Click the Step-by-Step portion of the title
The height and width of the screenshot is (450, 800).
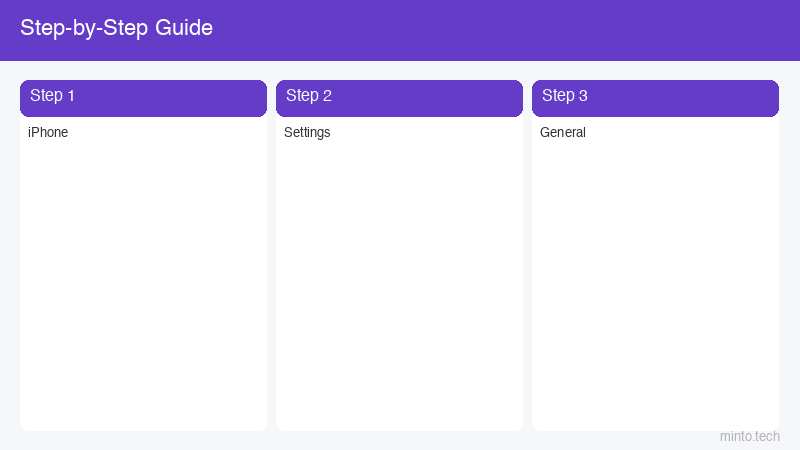(84, 29)
